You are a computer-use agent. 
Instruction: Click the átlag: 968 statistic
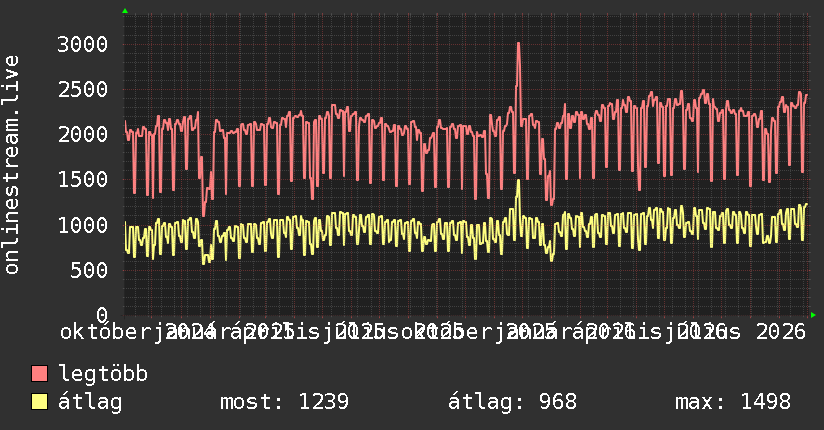512,402
